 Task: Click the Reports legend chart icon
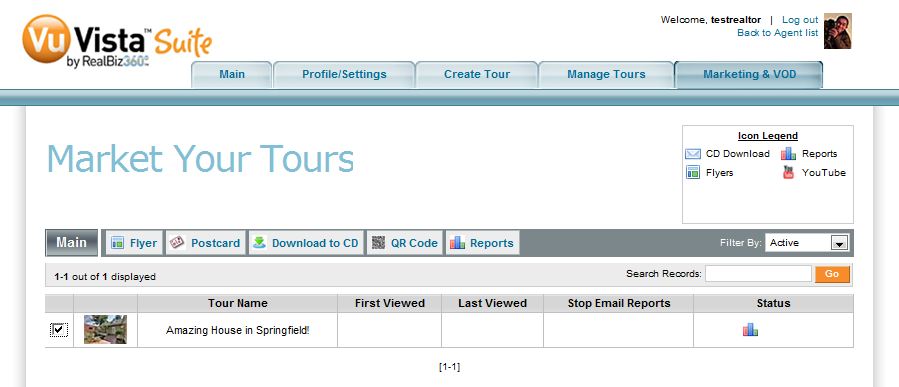pos(788,154)
